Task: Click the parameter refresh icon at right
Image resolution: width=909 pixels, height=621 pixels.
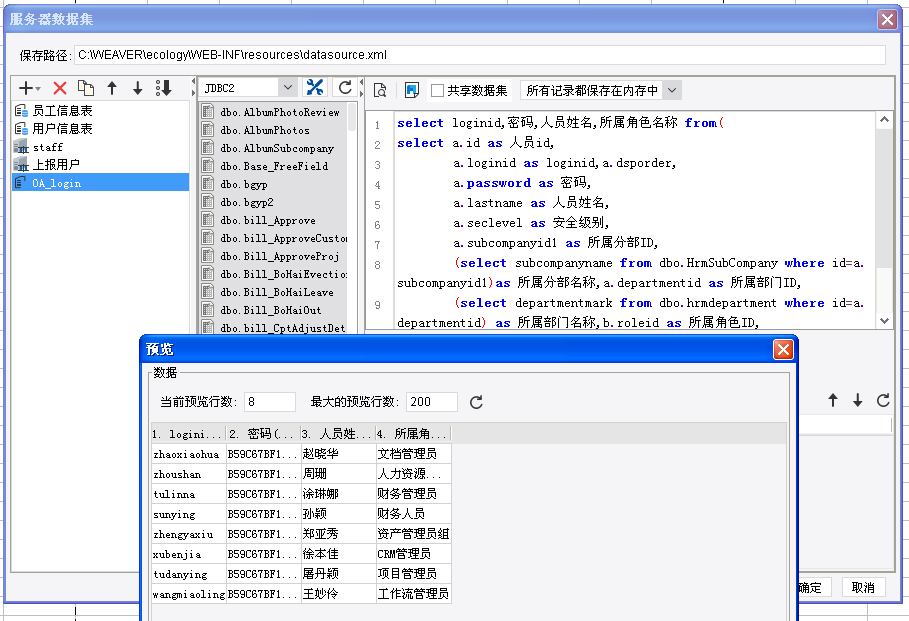Action: tap(883, 400)
